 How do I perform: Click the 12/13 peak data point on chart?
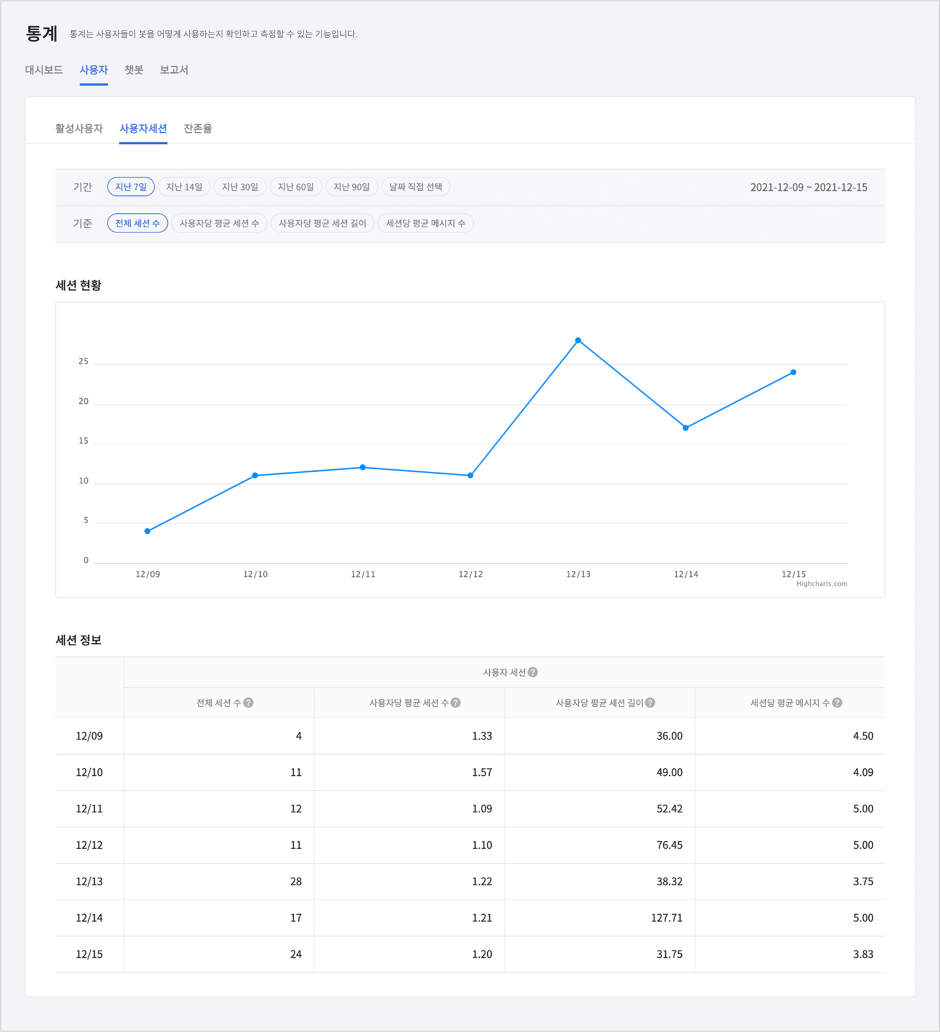pyautogui.click(x=578, y=341)
